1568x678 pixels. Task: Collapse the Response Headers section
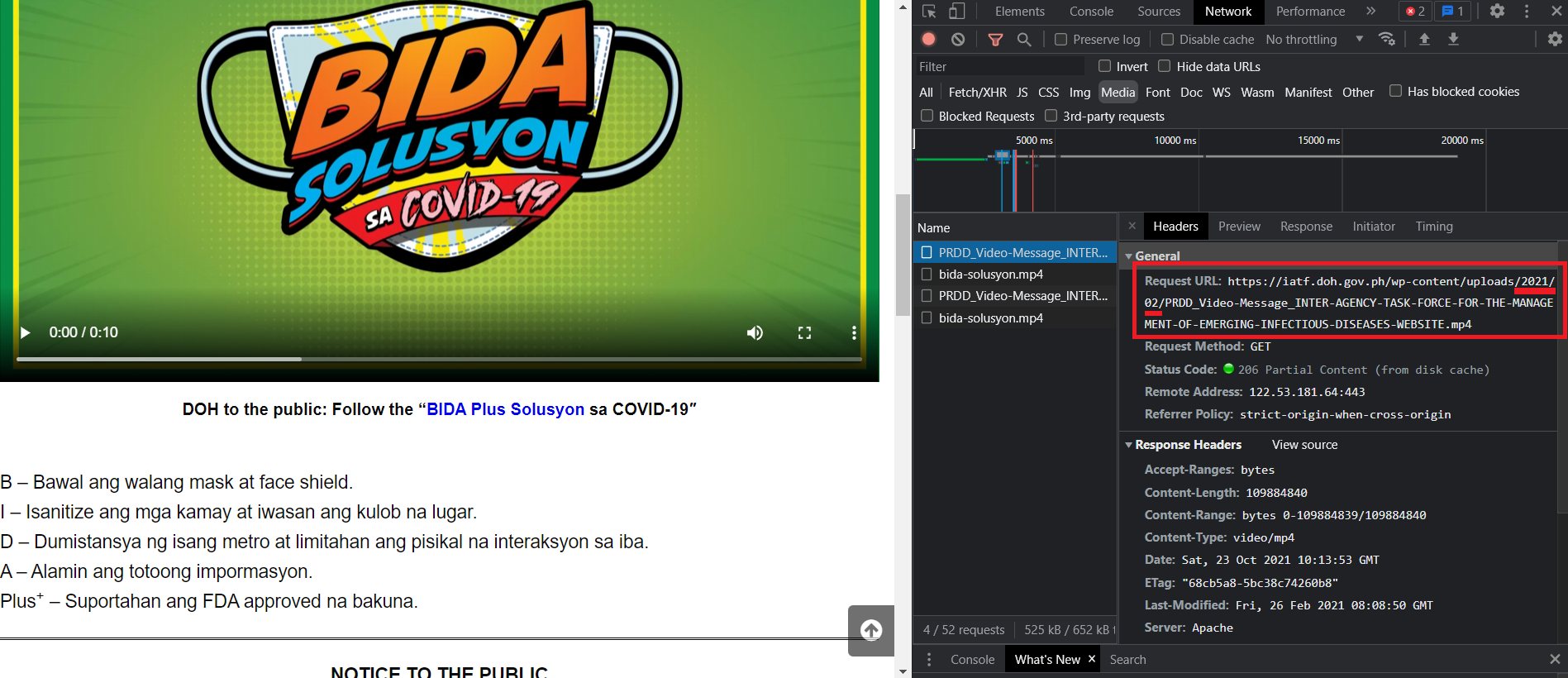coord(1129,445)
